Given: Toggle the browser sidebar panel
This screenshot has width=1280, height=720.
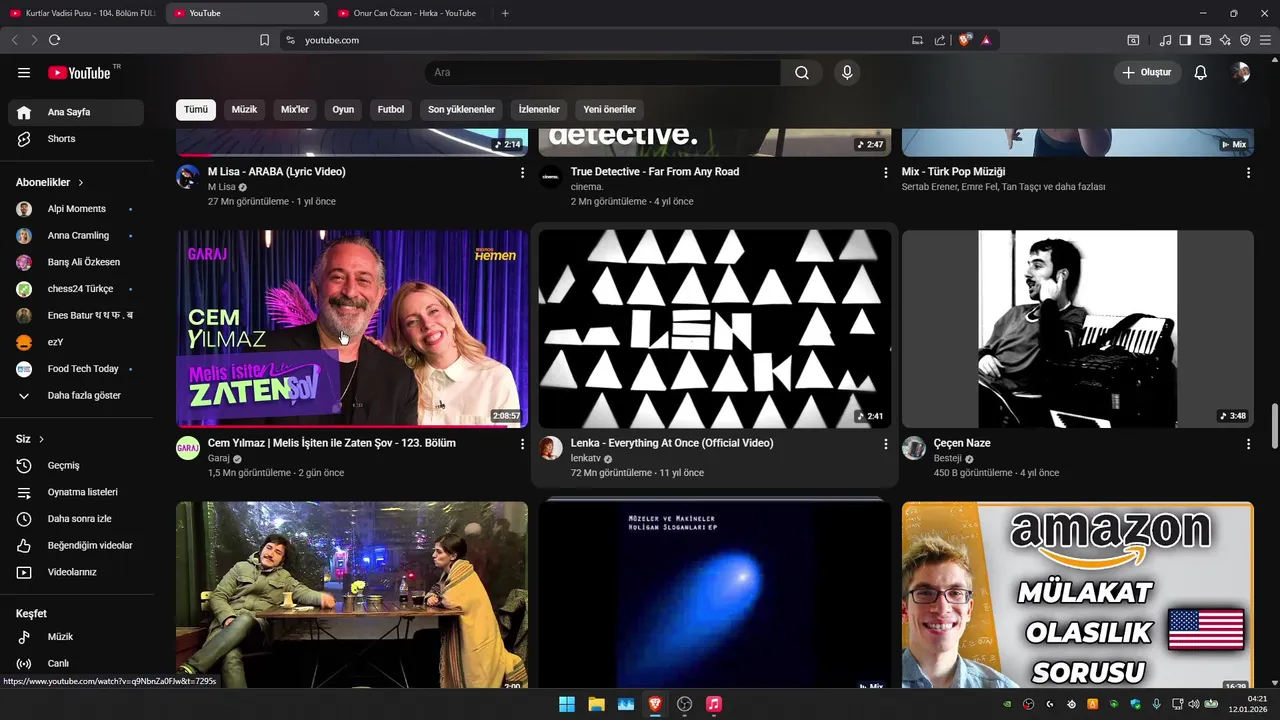Looking at the screenshot, I should pyautogui.click(x=1185, y=40).
